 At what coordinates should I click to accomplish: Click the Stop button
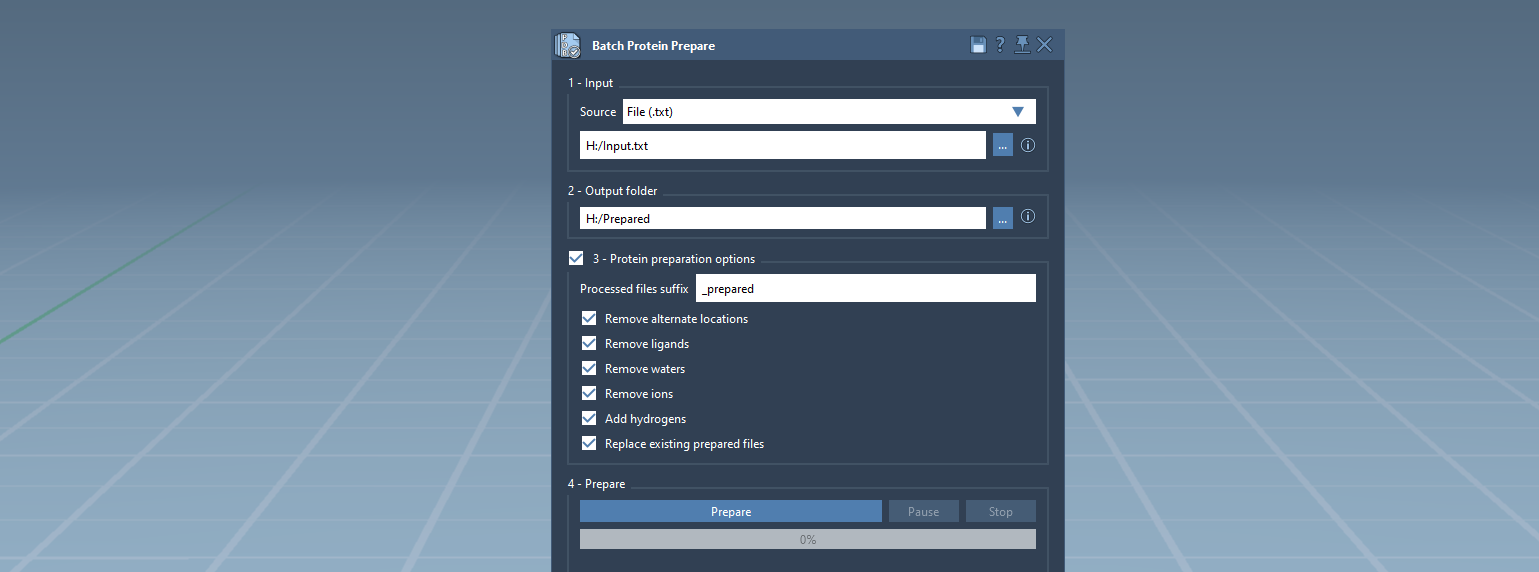[1000, 512]
